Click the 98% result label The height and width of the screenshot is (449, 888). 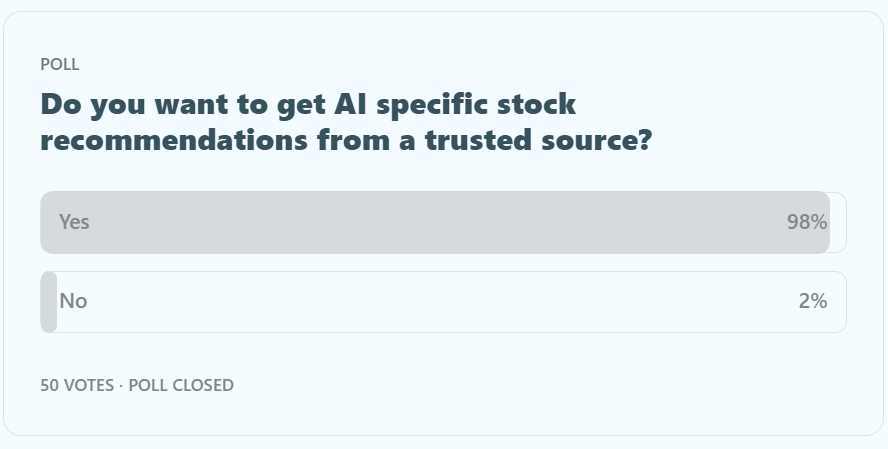click(806, 222)
